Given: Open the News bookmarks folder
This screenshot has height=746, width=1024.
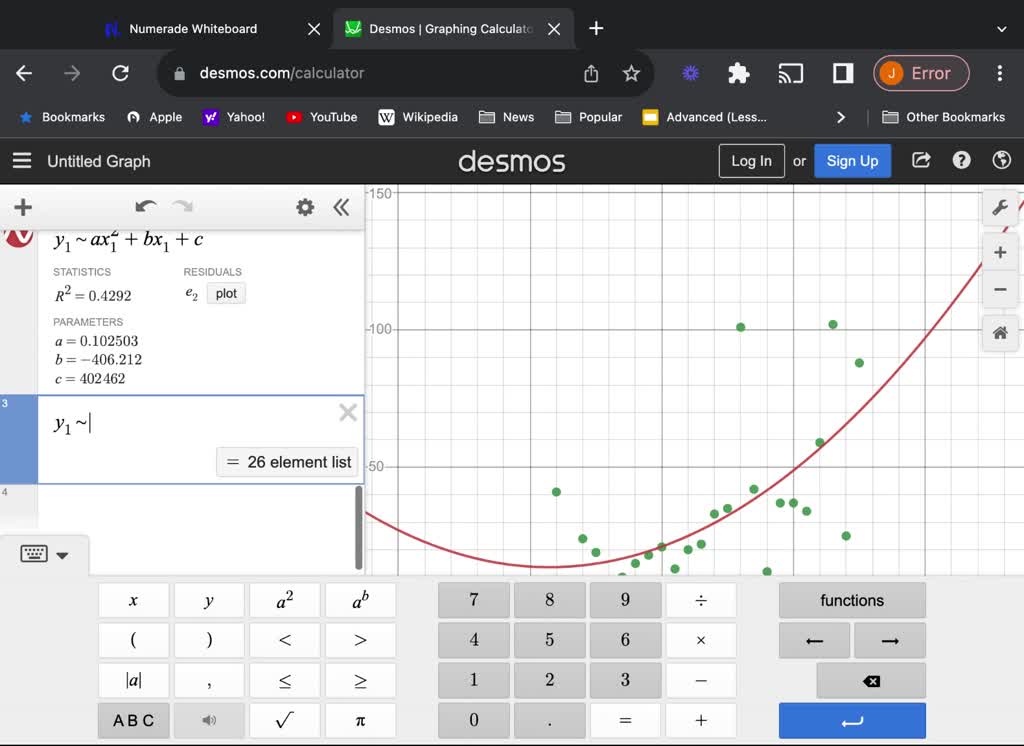Looking at the screenshot, I should [507, 117].
